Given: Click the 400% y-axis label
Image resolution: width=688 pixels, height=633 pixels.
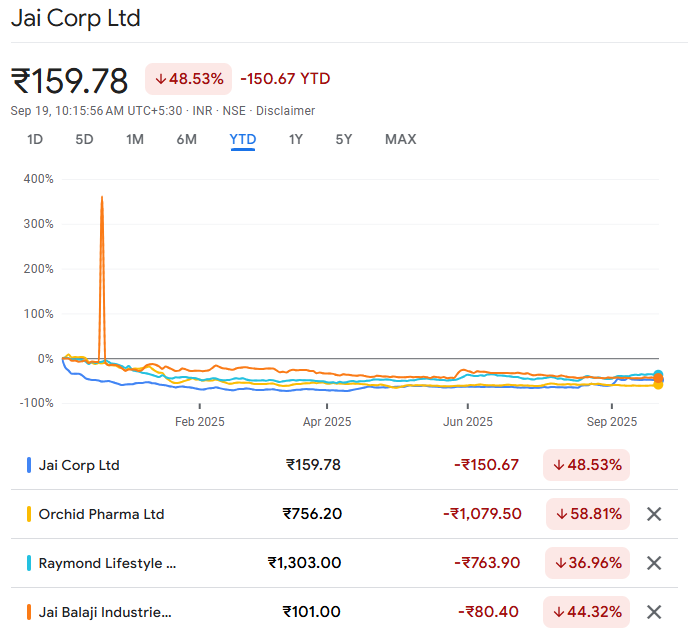Looking at the screenshot, I should pyautogui.click(x=39, y=179).
